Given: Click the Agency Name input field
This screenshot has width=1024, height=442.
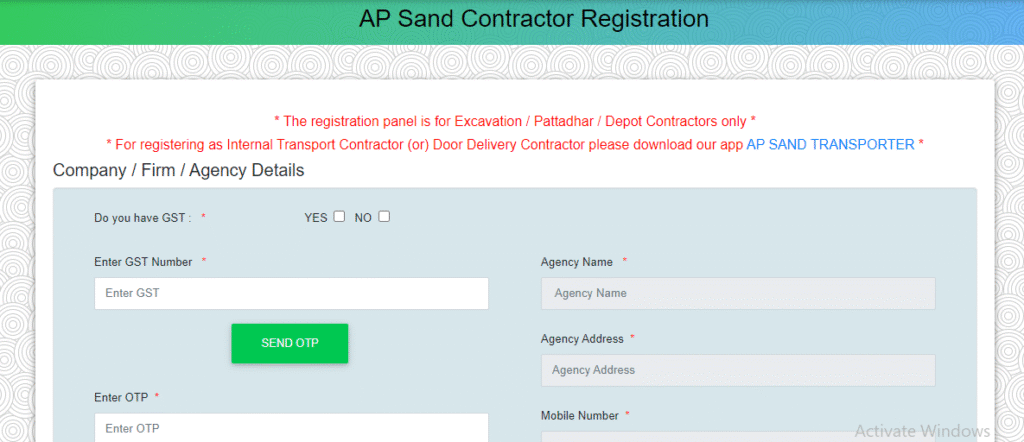Looking at the screenshot, I should [x=737, y=293].
